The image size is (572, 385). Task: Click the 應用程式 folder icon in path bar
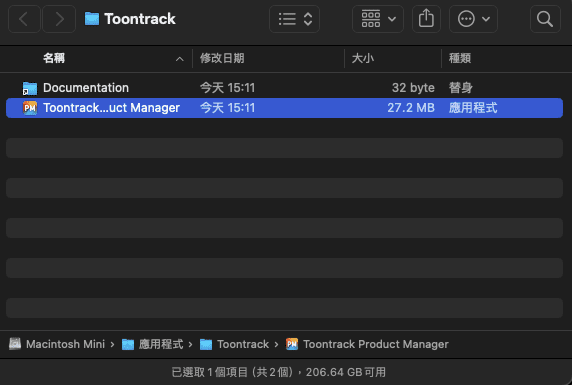coord(128,344)
